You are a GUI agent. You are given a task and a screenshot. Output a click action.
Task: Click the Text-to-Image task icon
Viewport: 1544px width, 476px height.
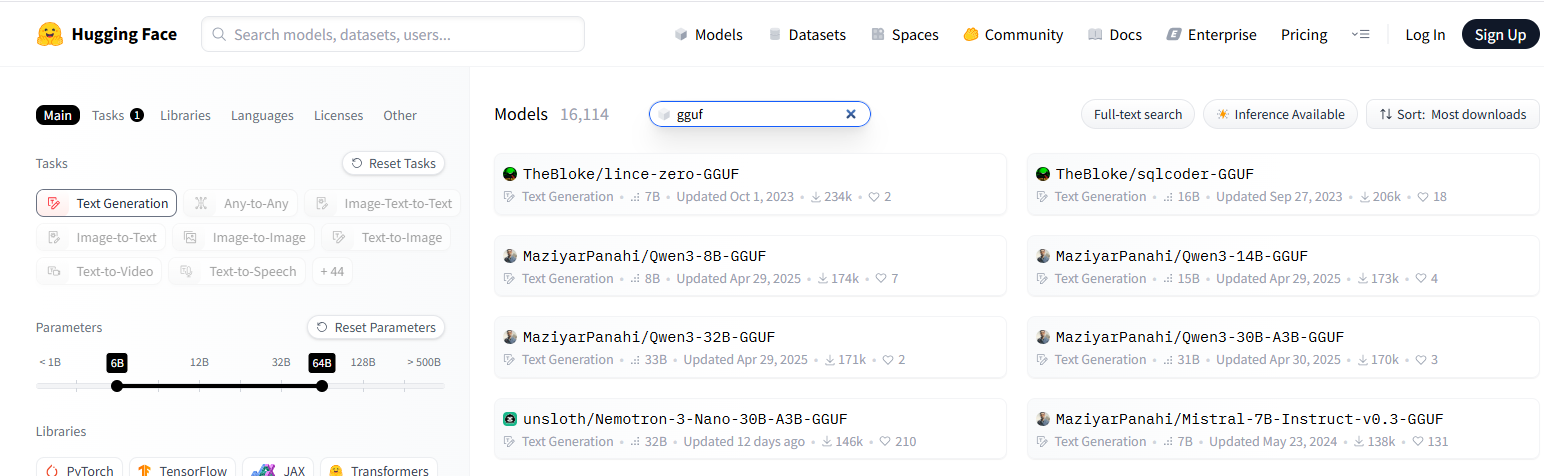point(340,237)
